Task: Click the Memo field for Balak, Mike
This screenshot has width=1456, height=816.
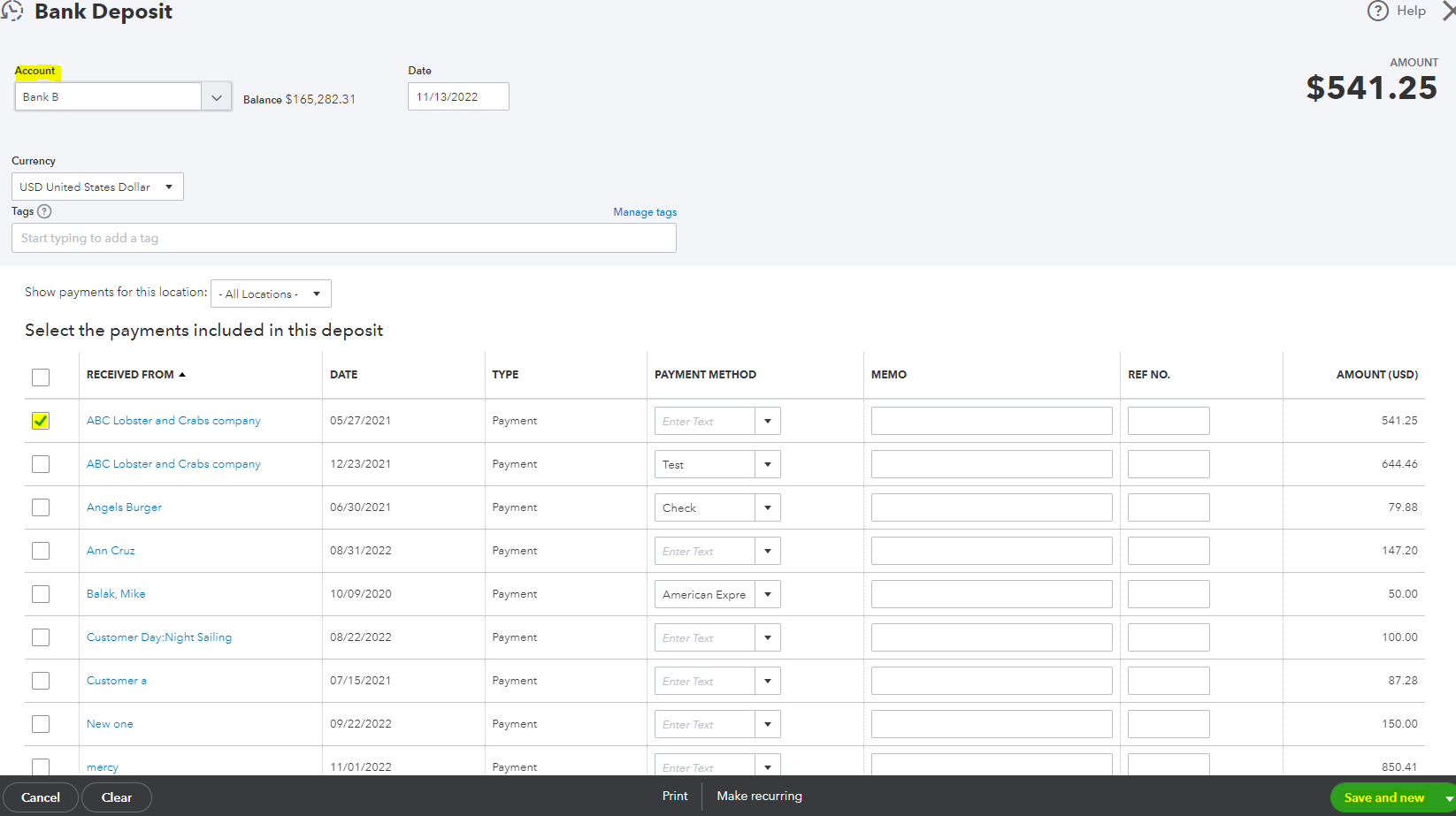Action: pyautogui.click(x=992, y=594)
